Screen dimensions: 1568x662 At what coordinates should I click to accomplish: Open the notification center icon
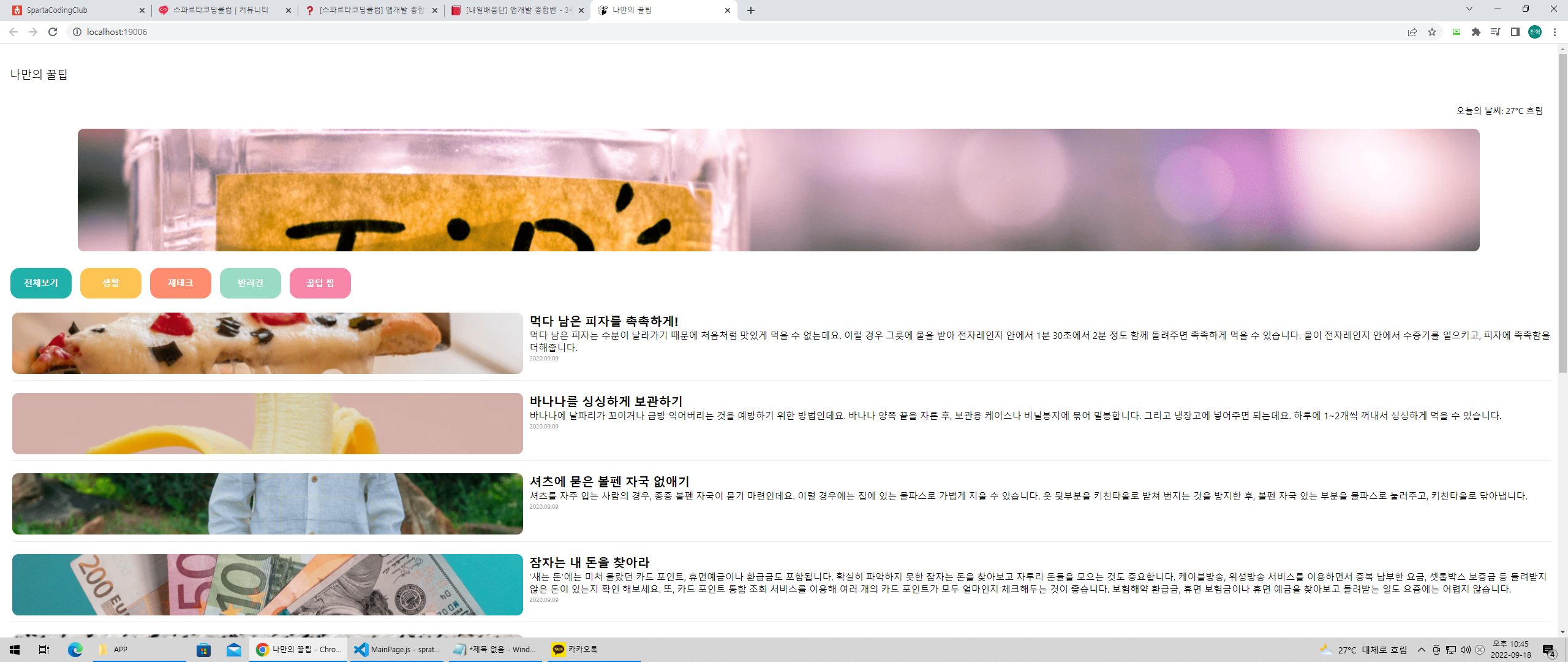(1549, 650)
